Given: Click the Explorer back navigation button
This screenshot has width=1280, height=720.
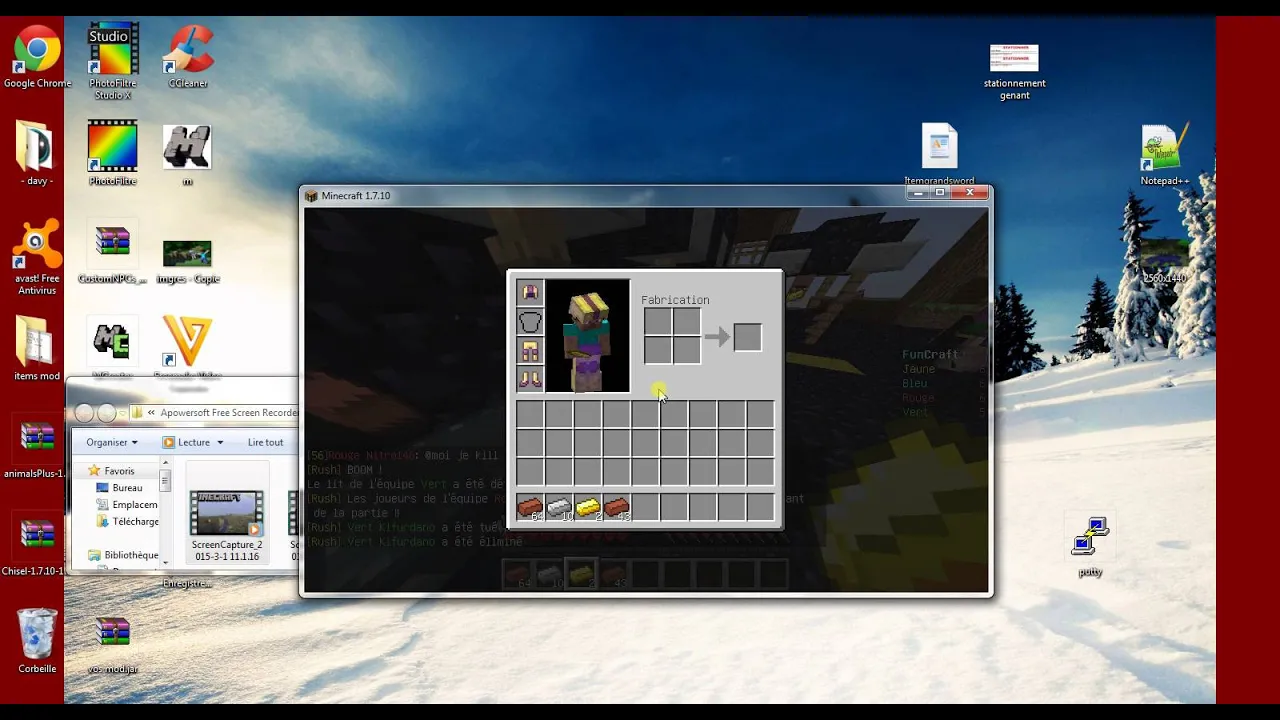Looking at the screenshot, I should point(85,413).
